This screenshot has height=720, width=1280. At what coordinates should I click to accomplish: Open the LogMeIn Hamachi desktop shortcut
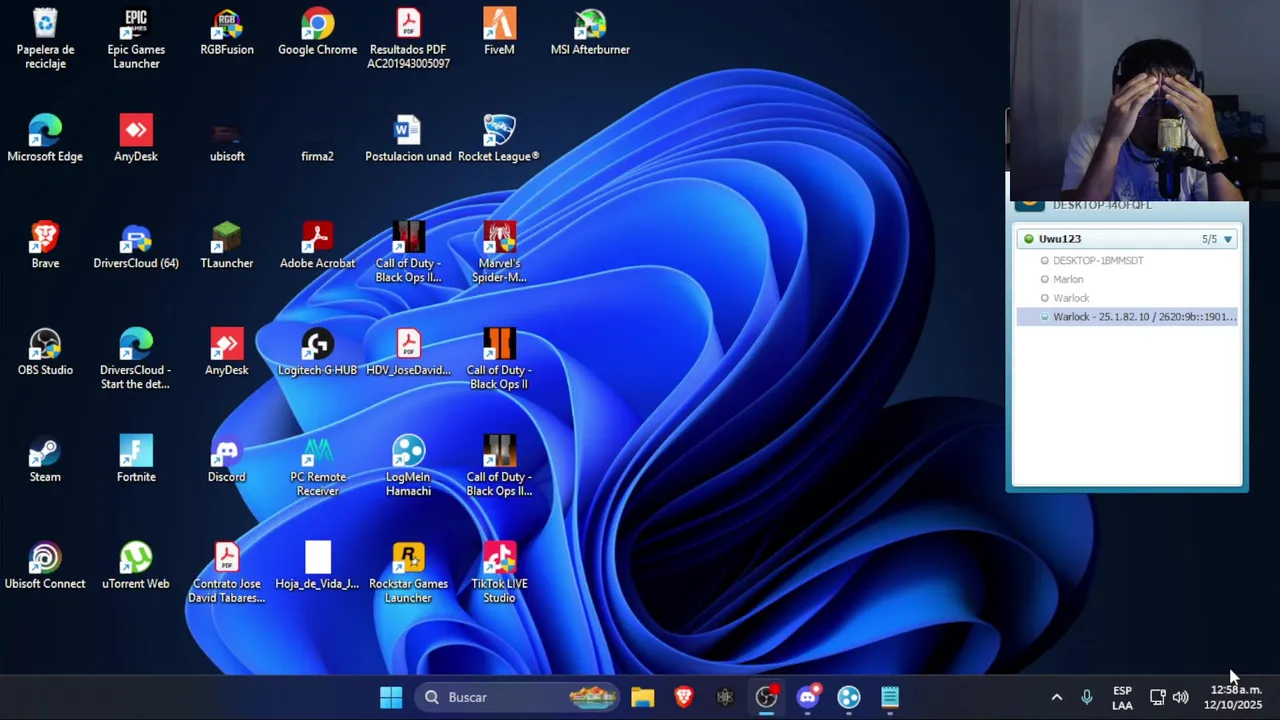408,466
